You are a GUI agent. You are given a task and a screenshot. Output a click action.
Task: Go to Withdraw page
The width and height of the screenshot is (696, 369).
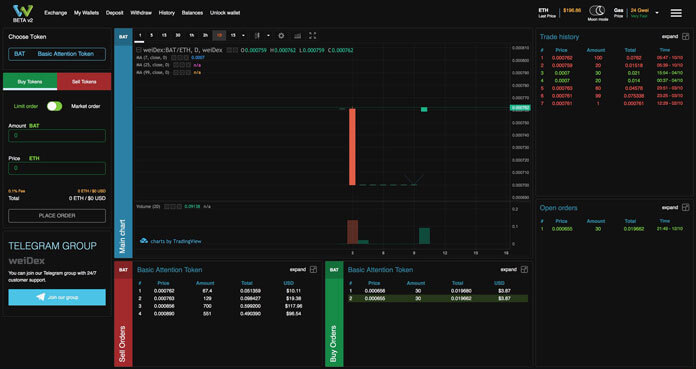141,13
